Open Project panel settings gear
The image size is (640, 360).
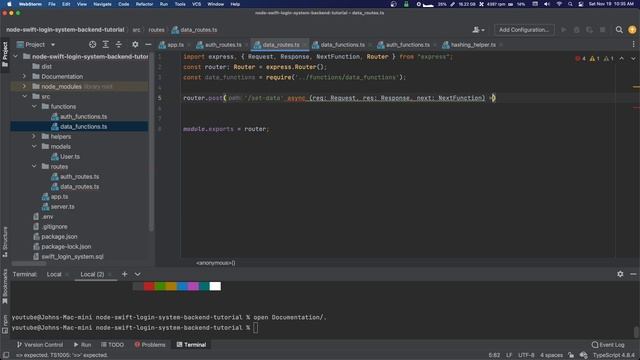click(135, 44)
